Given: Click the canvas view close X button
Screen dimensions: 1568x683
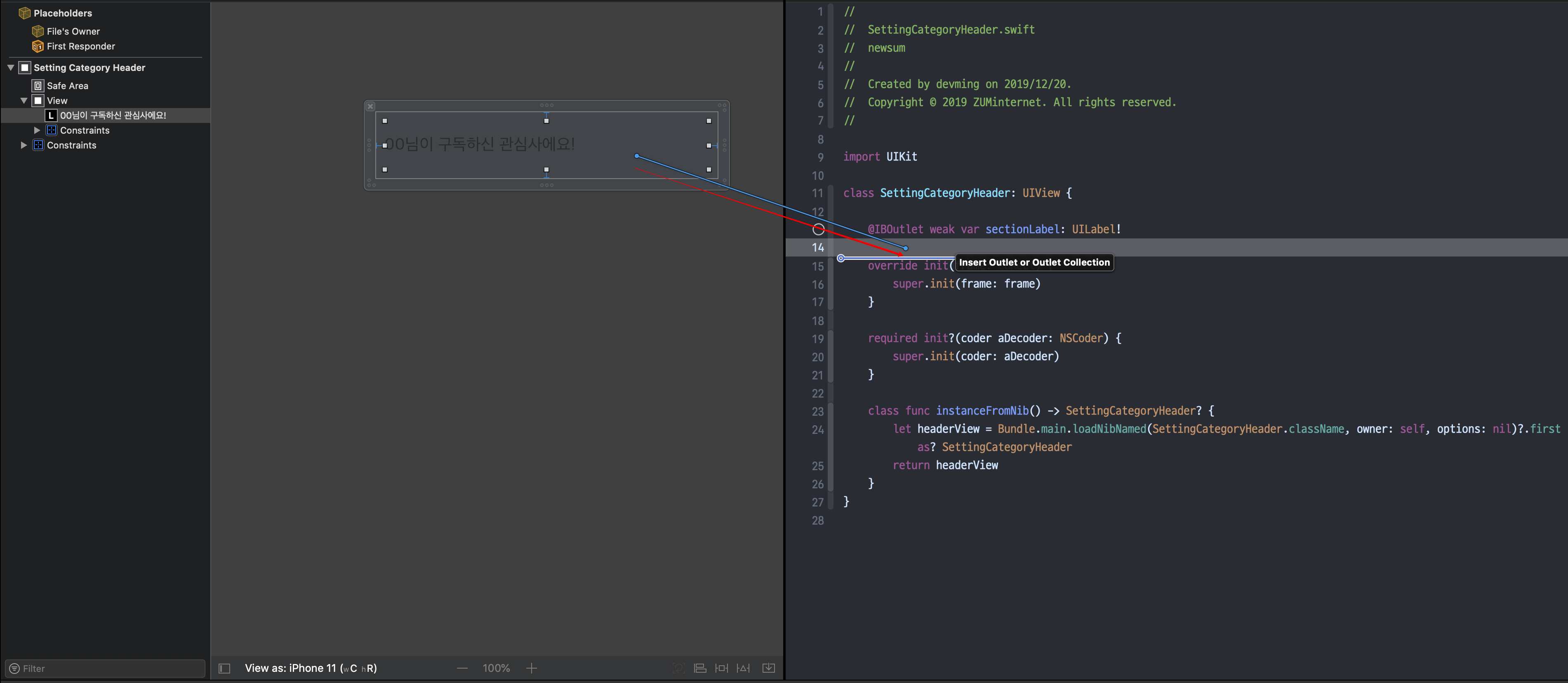Looking at the screenshot, I should [370, 106].
